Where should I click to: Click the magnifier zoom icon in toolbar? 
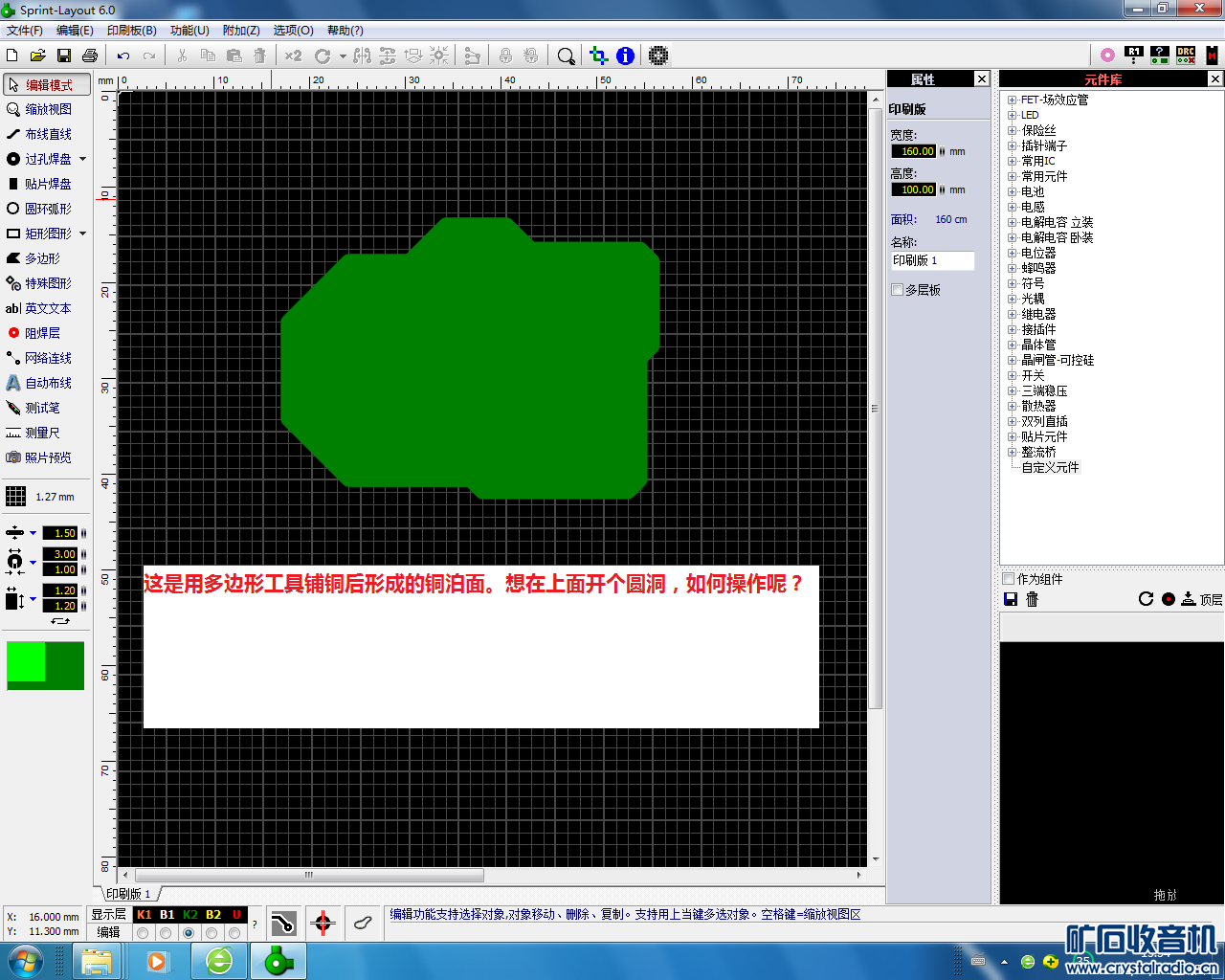(566, 56)
